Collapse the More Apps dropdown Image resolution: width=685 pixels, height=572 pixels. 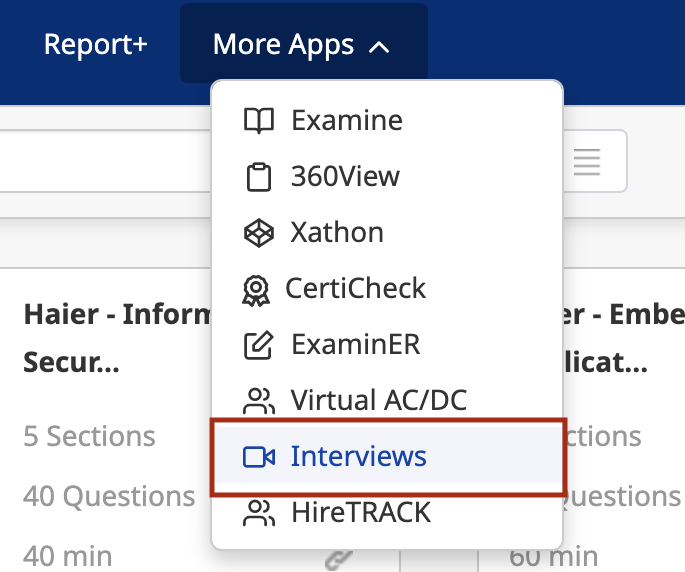[304, 43]
